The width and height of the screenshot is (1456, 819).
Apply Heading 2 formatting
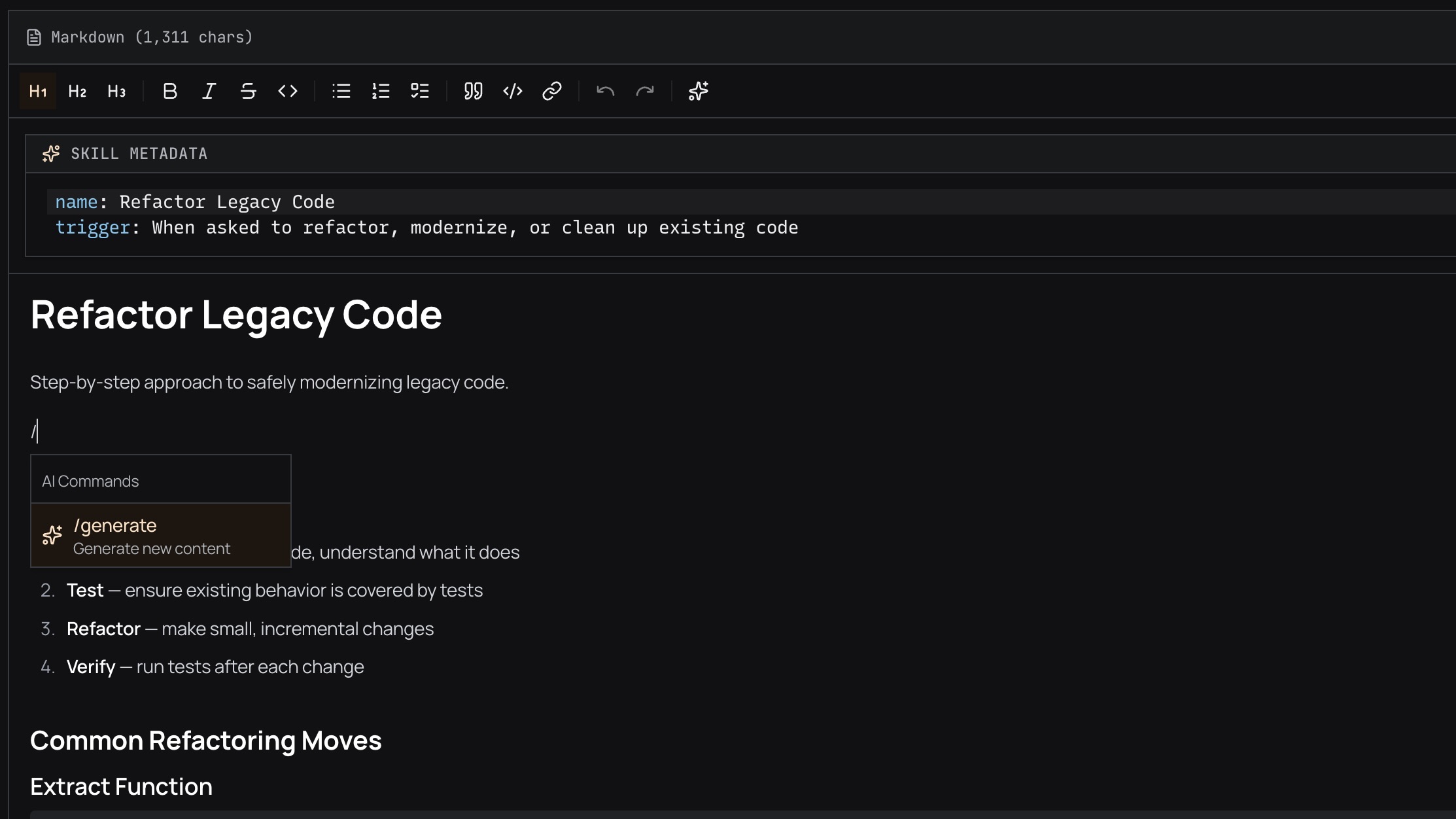click(x=77, y=91)
